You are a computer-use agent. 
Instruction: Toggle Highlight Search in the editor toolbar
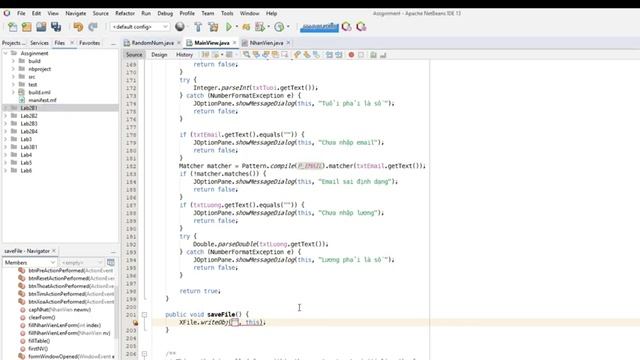click(275, 55)
